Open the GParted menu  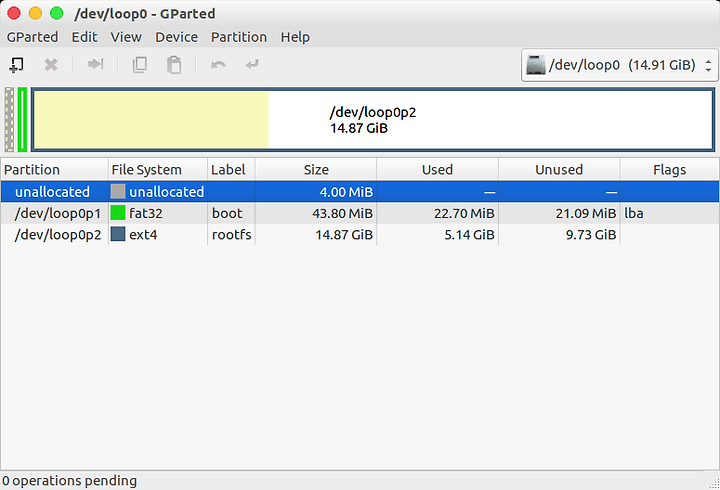(x=32, y=37)
